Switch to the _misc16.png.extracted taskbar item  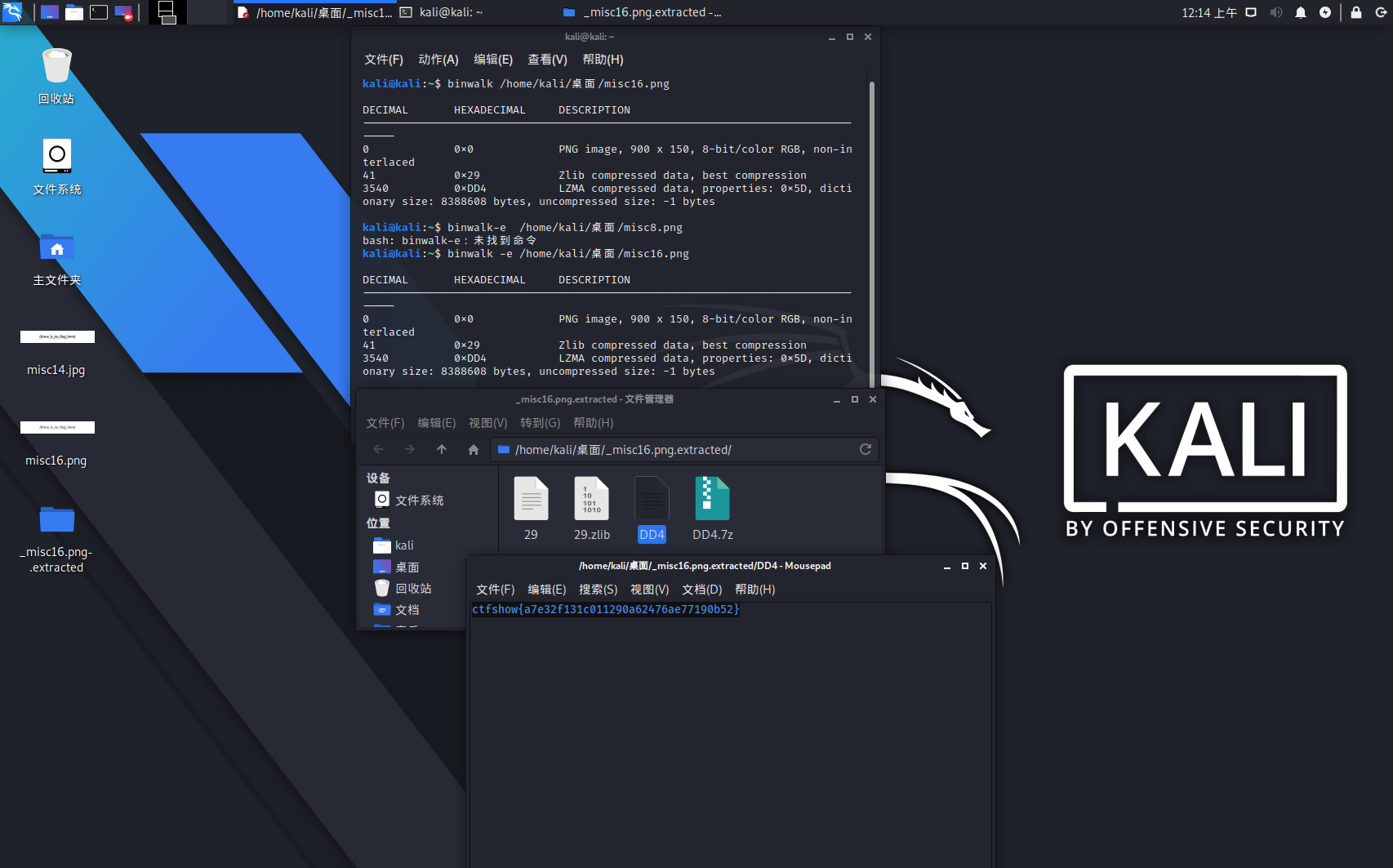tap(643, 12)
